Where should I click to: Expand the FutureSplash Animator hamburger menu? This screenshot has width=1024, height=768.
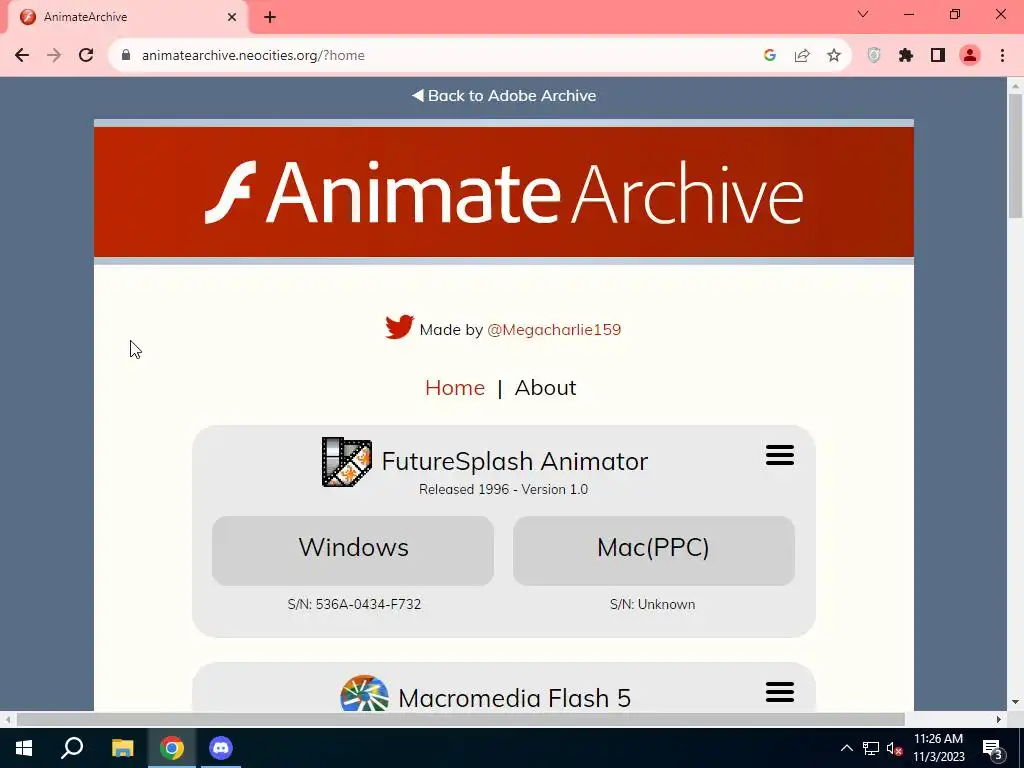(x=780, y=455)
